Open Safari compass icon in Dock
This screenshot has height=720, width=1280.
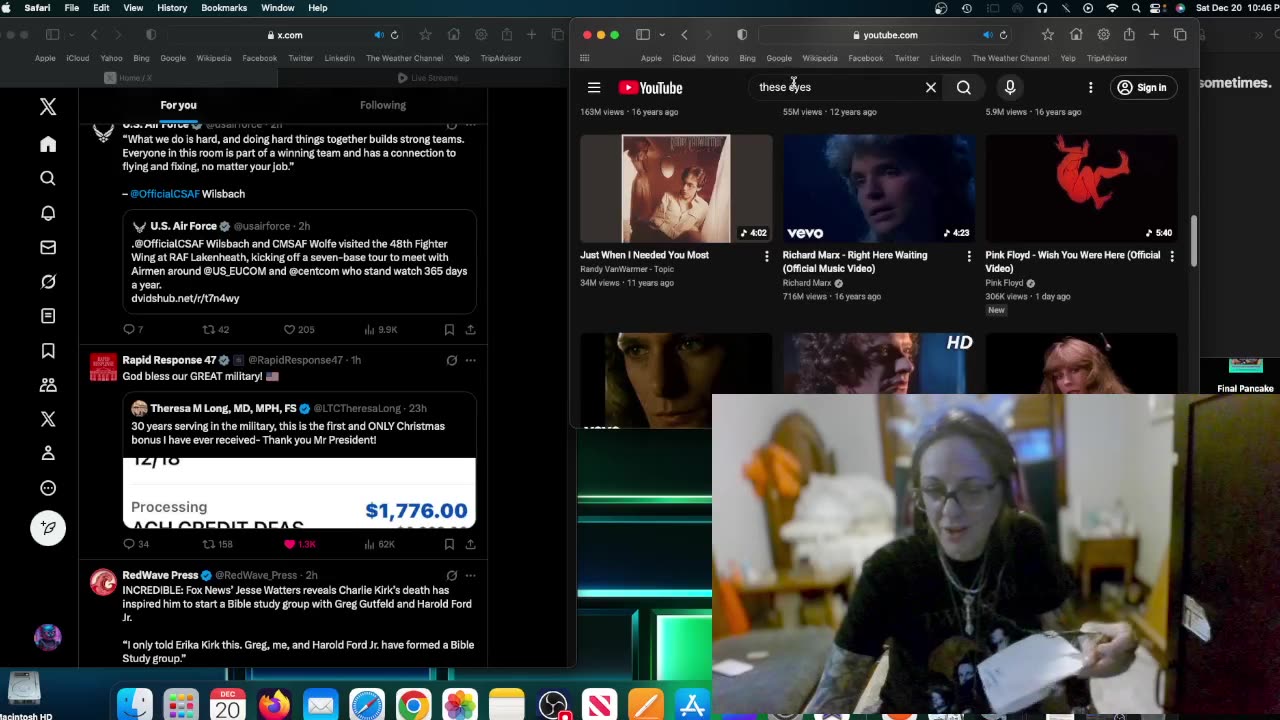click(x=367, y=705)
